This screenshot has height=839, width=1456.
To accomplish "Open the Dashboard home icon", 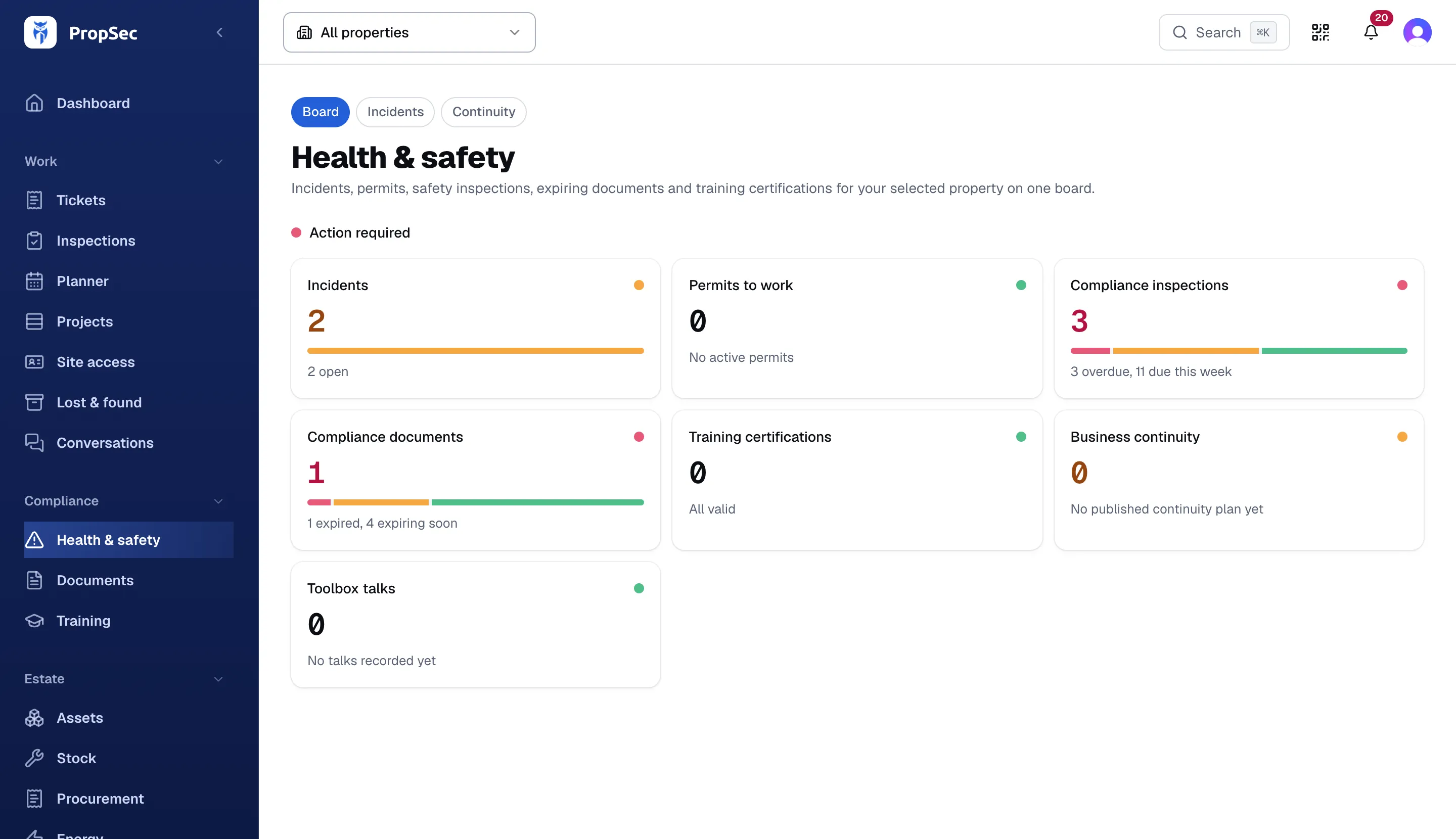I will tap(34, 103).
